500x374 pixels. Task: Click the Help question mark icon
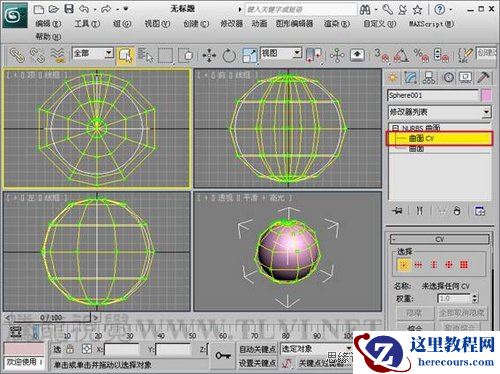439,10
